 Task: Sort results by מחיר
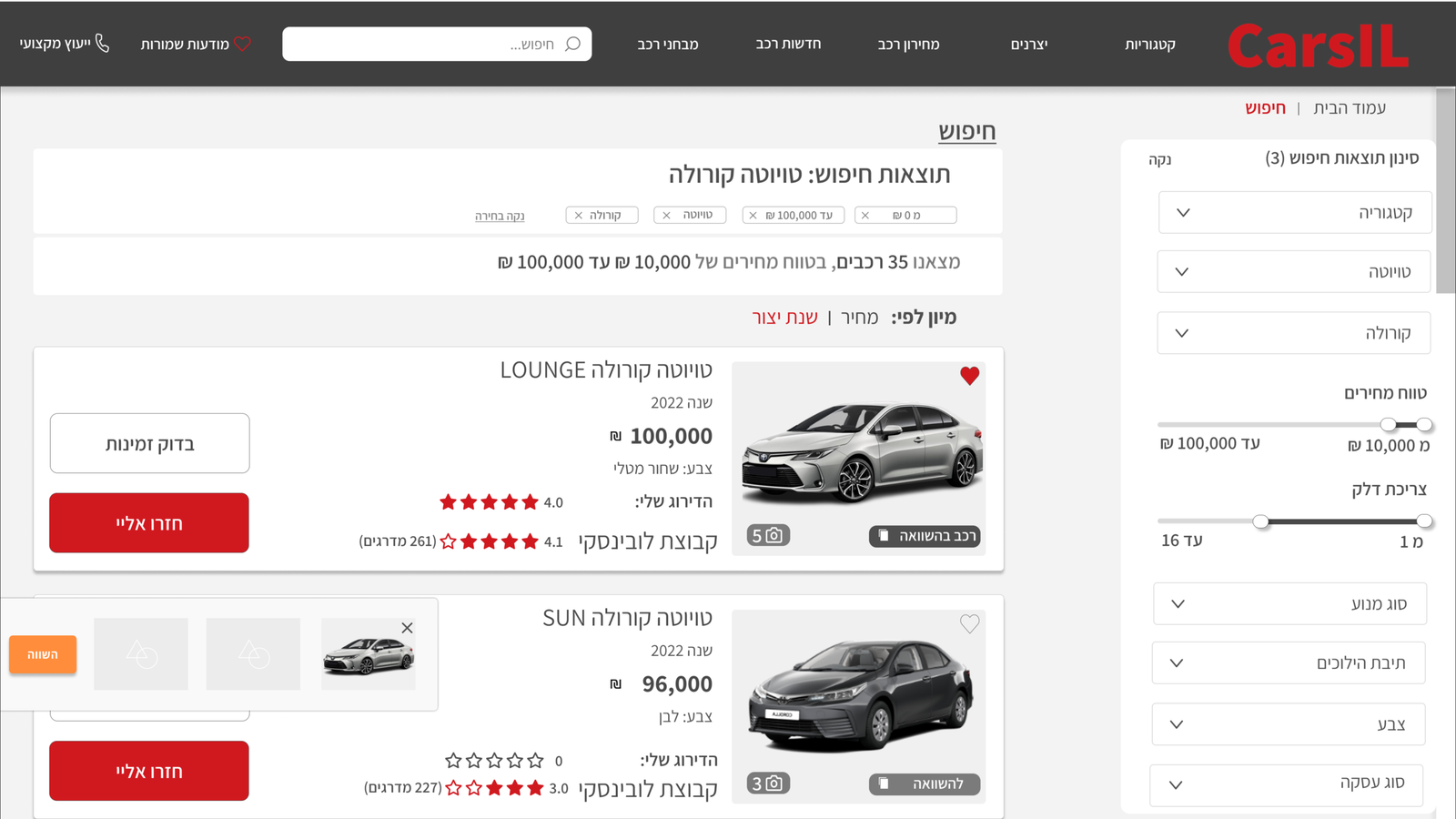[859, 317]
